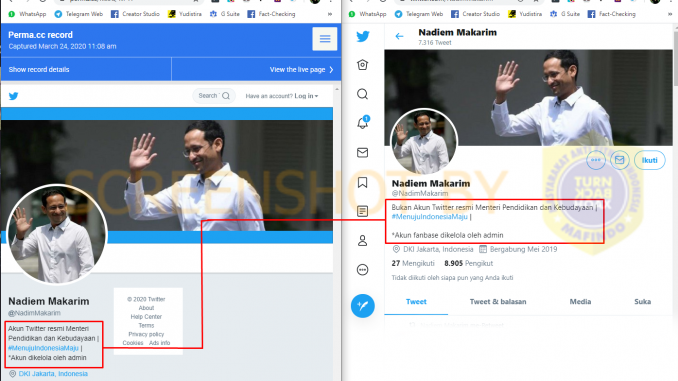The height and width of the screenshot is (381, 678).
Task: Open Bookmarks icon in Twitter sidebar
Action: (362, 182)
